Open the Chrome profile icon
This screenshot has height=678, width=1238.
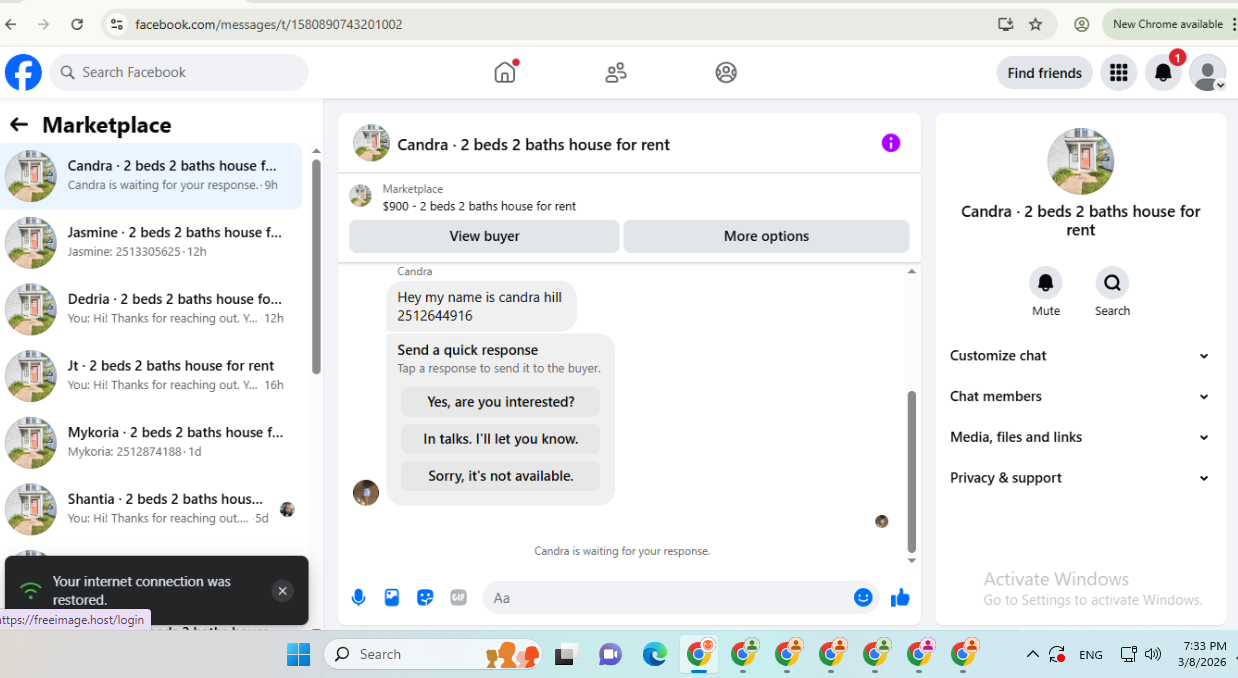[1081, 24]
